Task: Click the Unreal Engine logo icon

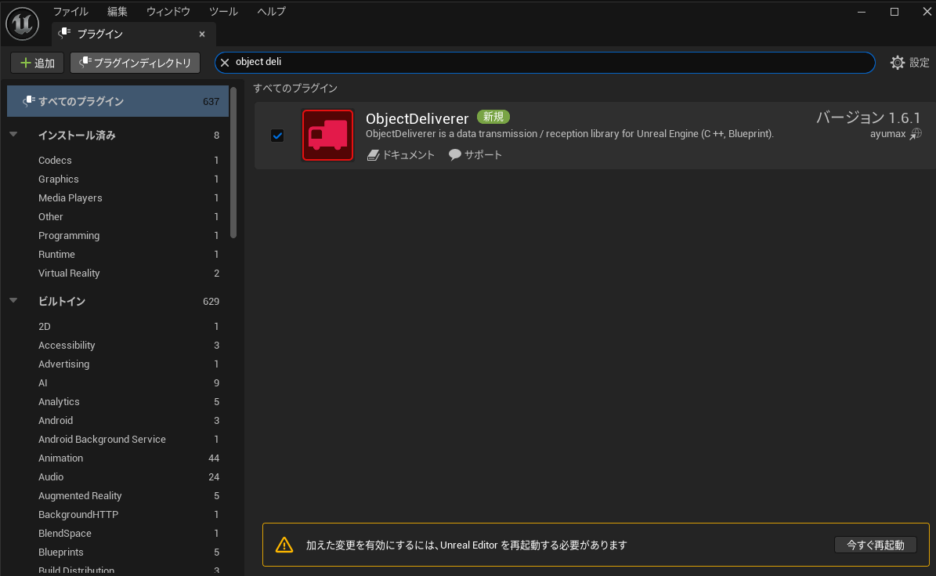Action: (22, 22)
